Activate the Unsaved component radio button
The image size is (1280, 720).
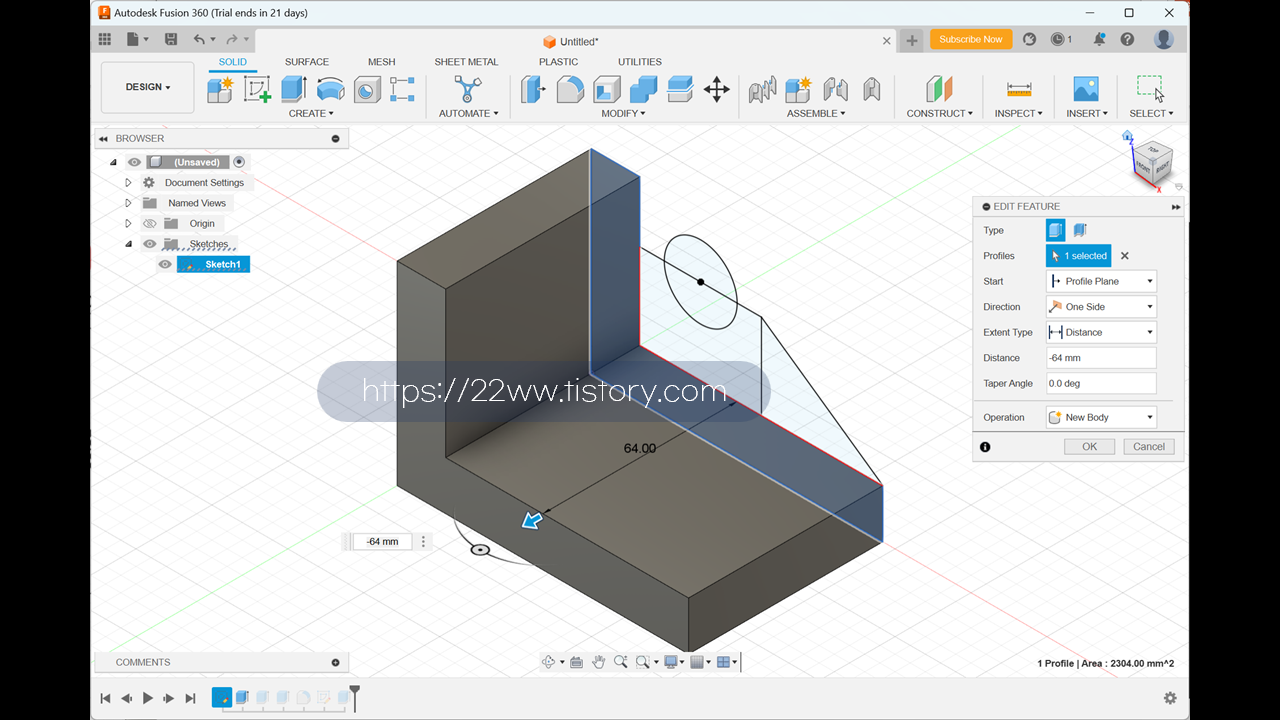pyautogui.click(x=239, y=162)
